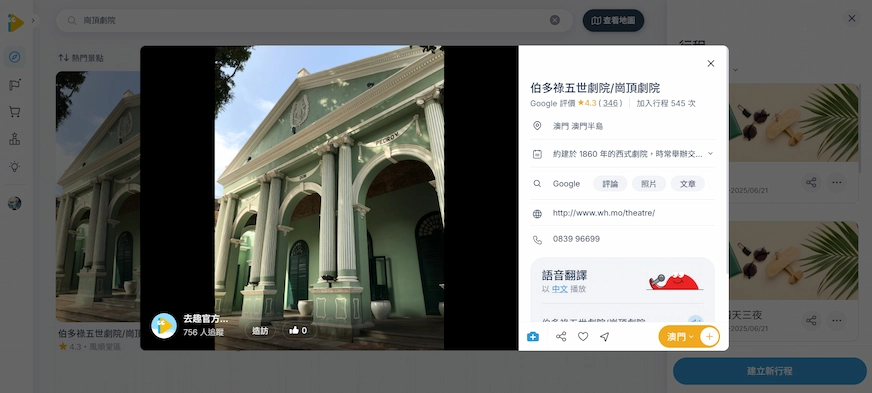Expand the left sidebar with chevron arrow
Screen dimensions: 872x393
click(x=33, y=21)
